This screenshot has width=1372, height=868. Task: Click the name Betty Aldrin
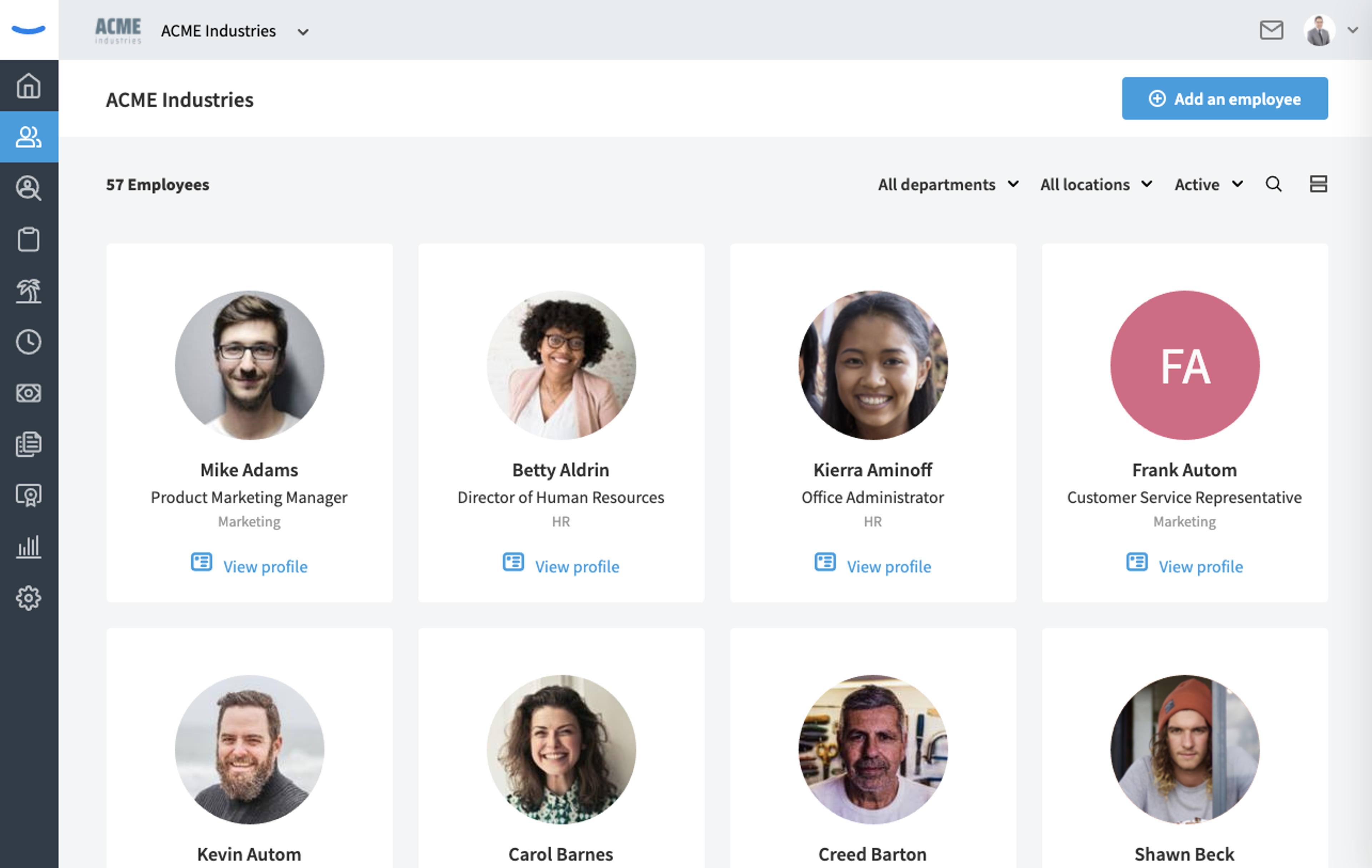tap(561, 470)
